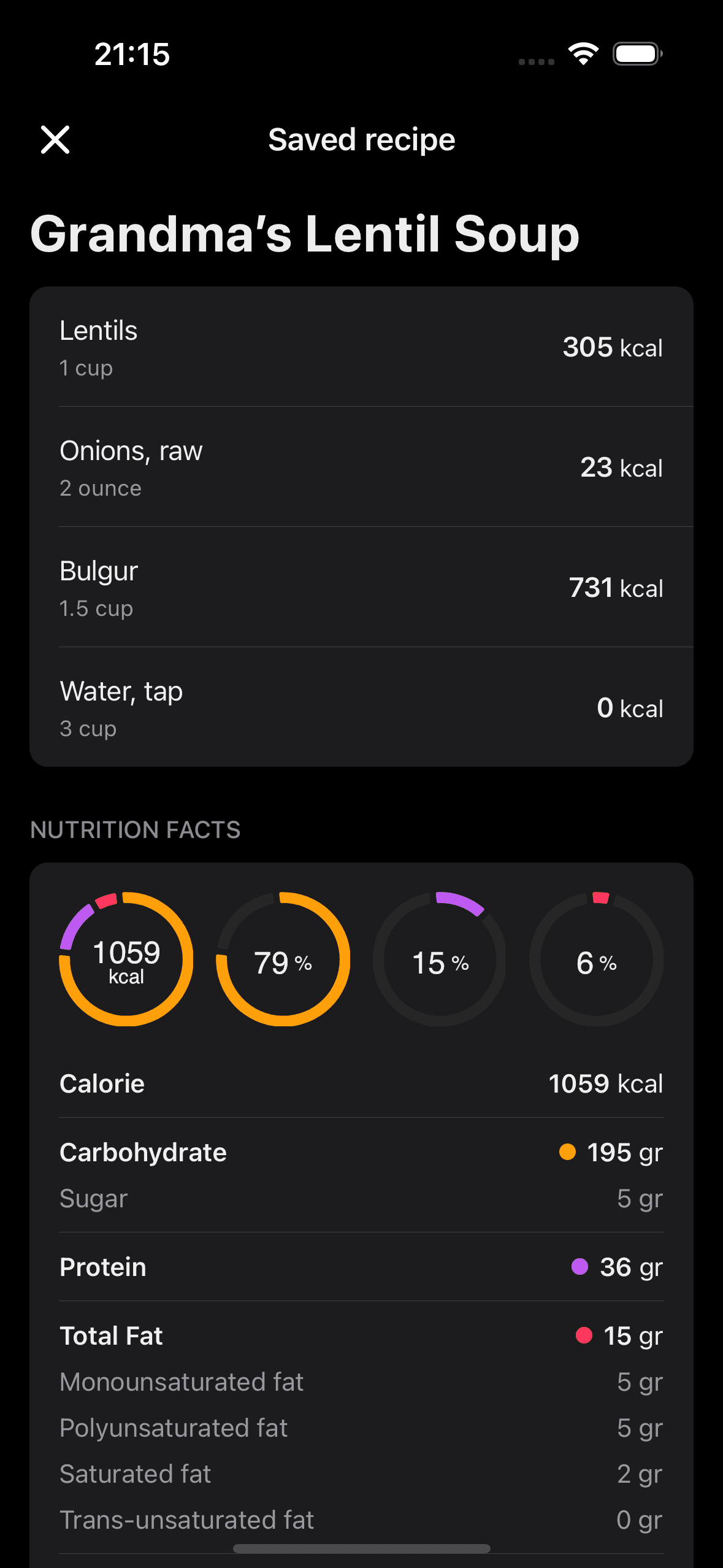Tap the Protein nutrition row
Image resolution: width=723 pixels, height=1568 pixels.
(x=361, y=1267)
